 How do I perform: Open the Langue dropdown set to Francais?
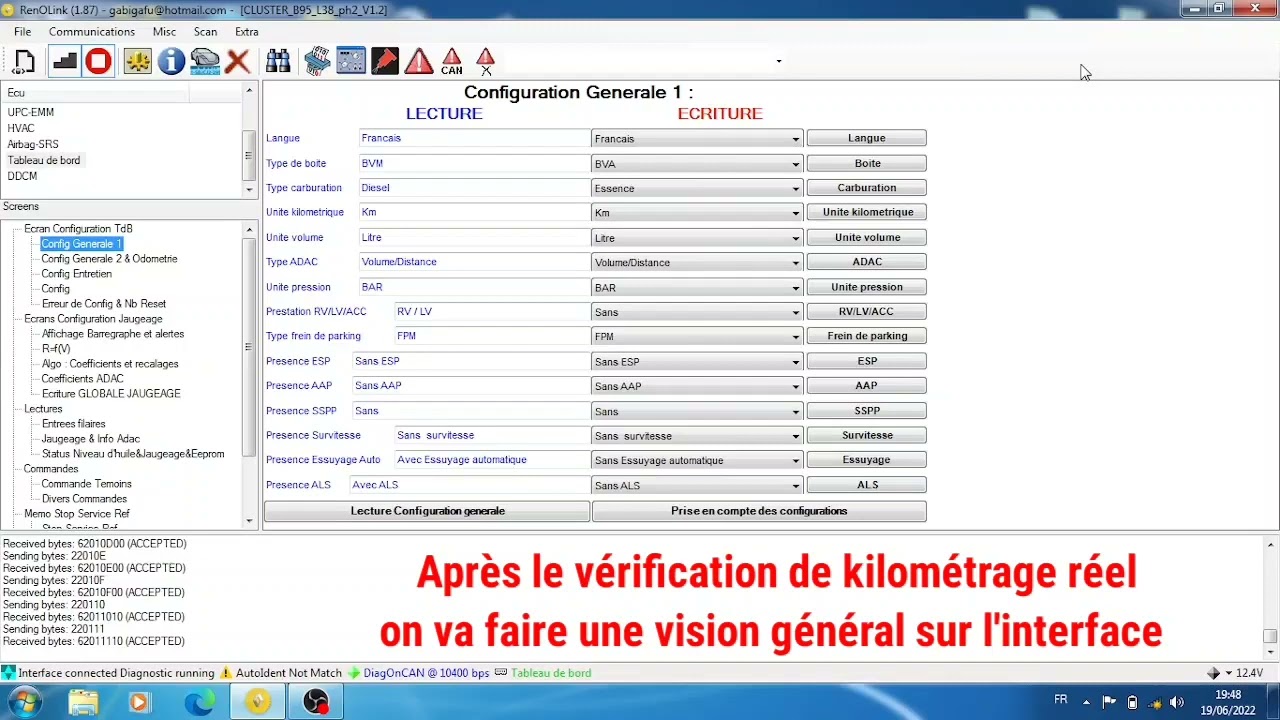click(697, 139)
